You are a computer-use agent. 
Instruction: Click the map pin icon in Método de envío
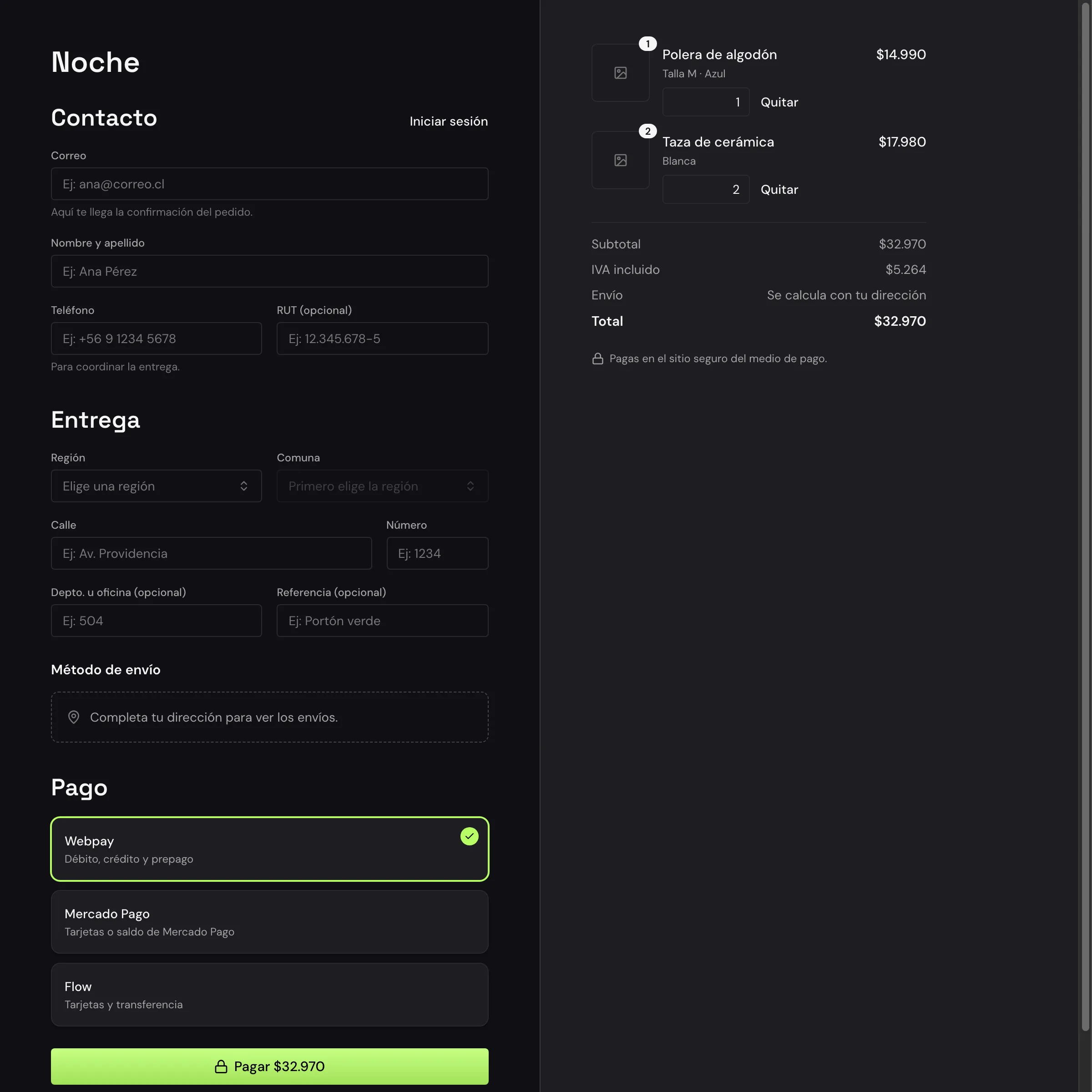[73, 717]
